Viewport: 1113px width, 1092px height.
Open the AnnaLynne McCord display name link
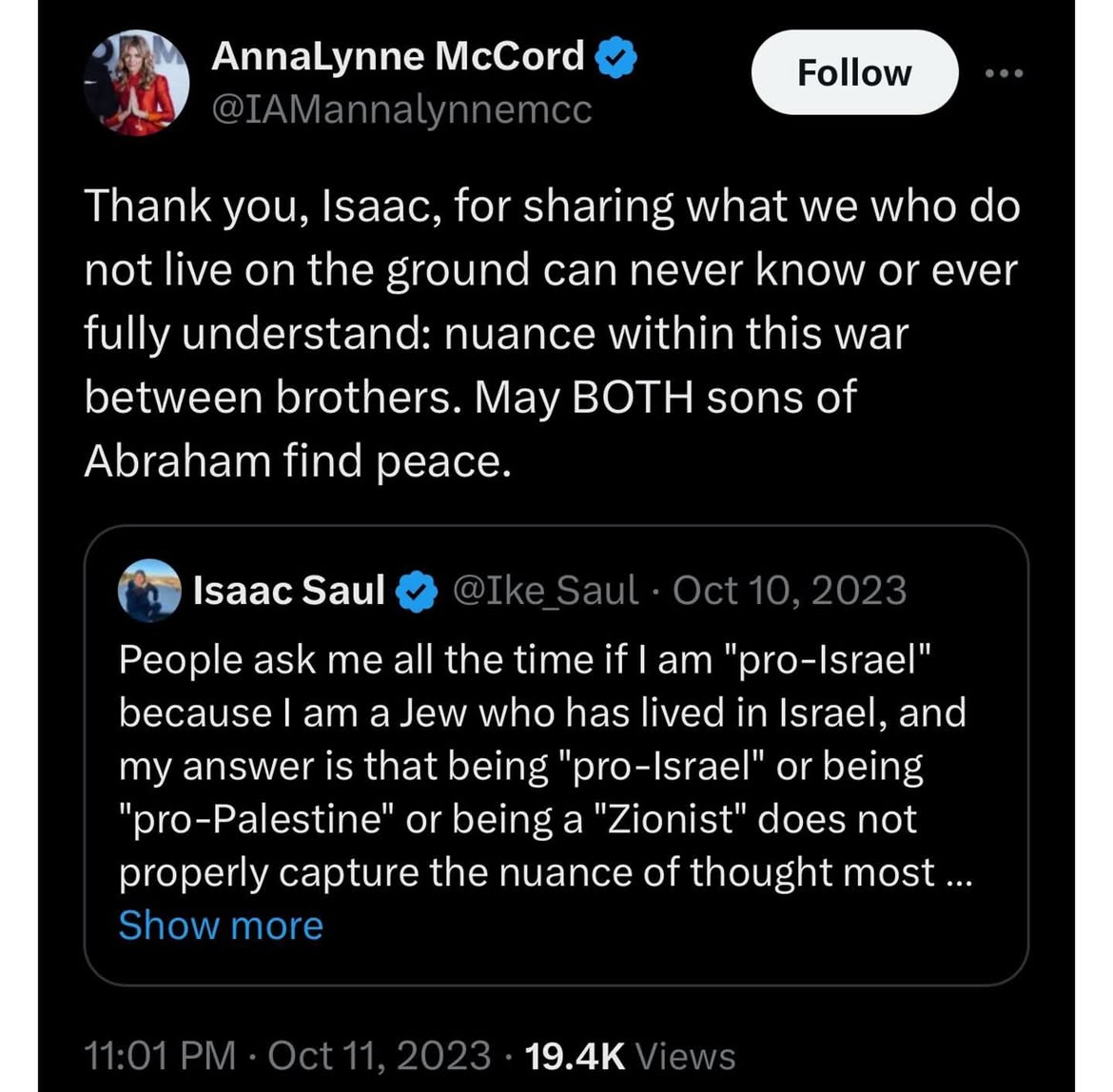[x=398, y=58]
